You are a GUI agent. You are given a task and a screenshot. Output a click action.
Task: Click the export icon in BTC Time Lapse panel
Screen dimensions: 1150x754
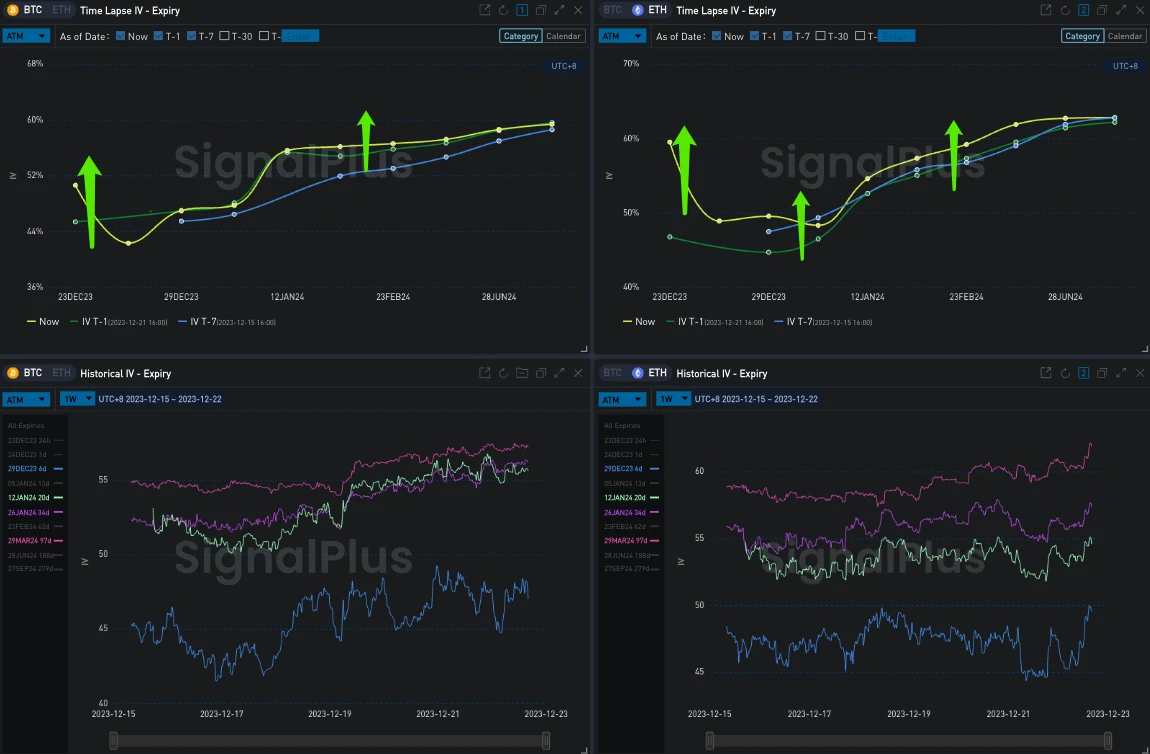click(485, 10)
